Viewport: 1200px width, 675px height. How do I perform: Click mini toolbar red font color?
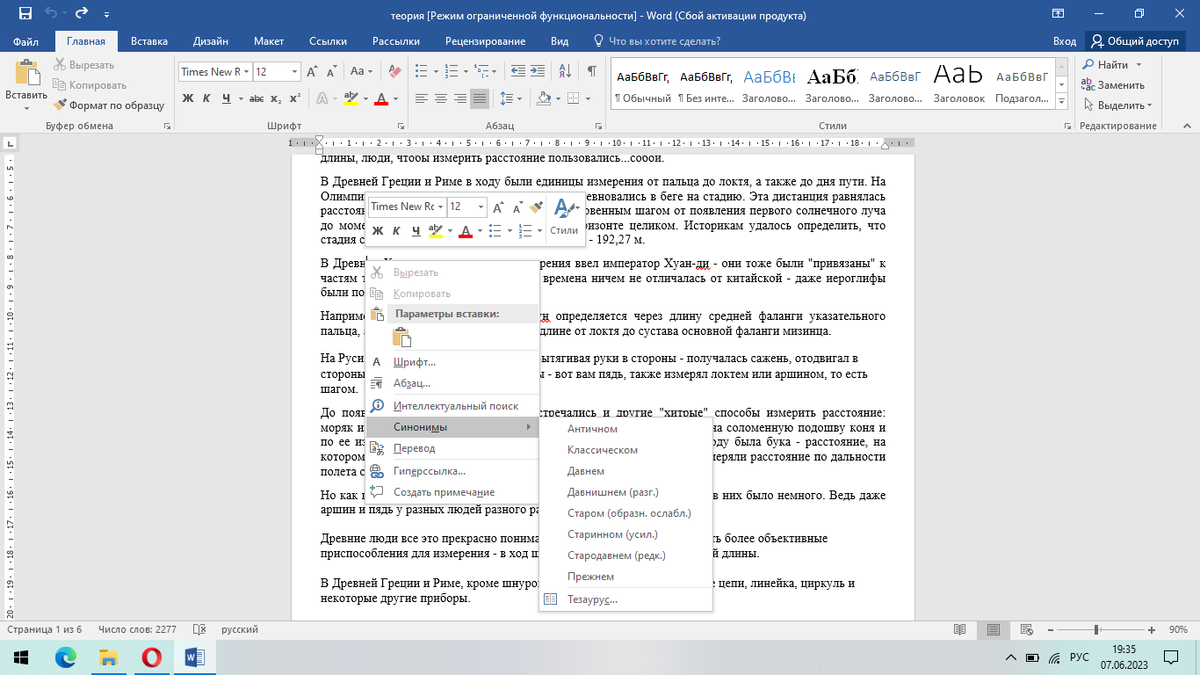tap(465, 231)
